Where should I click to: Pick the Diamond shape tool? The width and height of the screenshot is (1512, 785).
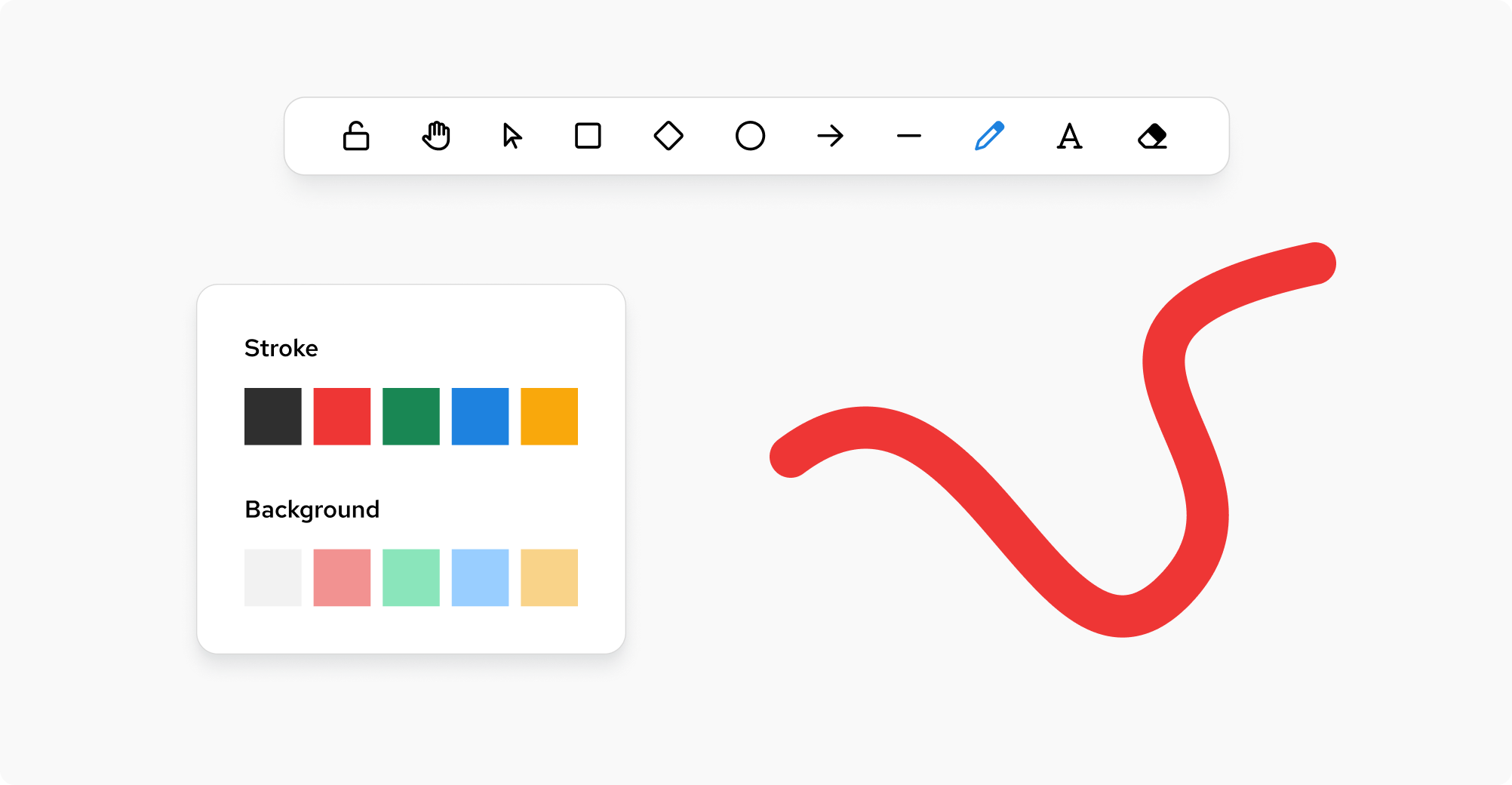[668, 137]
